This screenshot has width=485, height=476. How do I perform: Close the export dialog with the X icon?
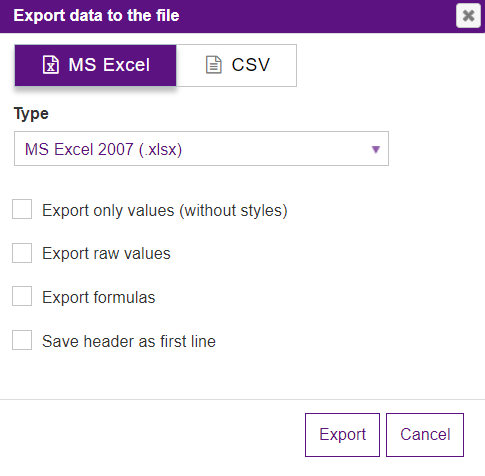(468, 15)
